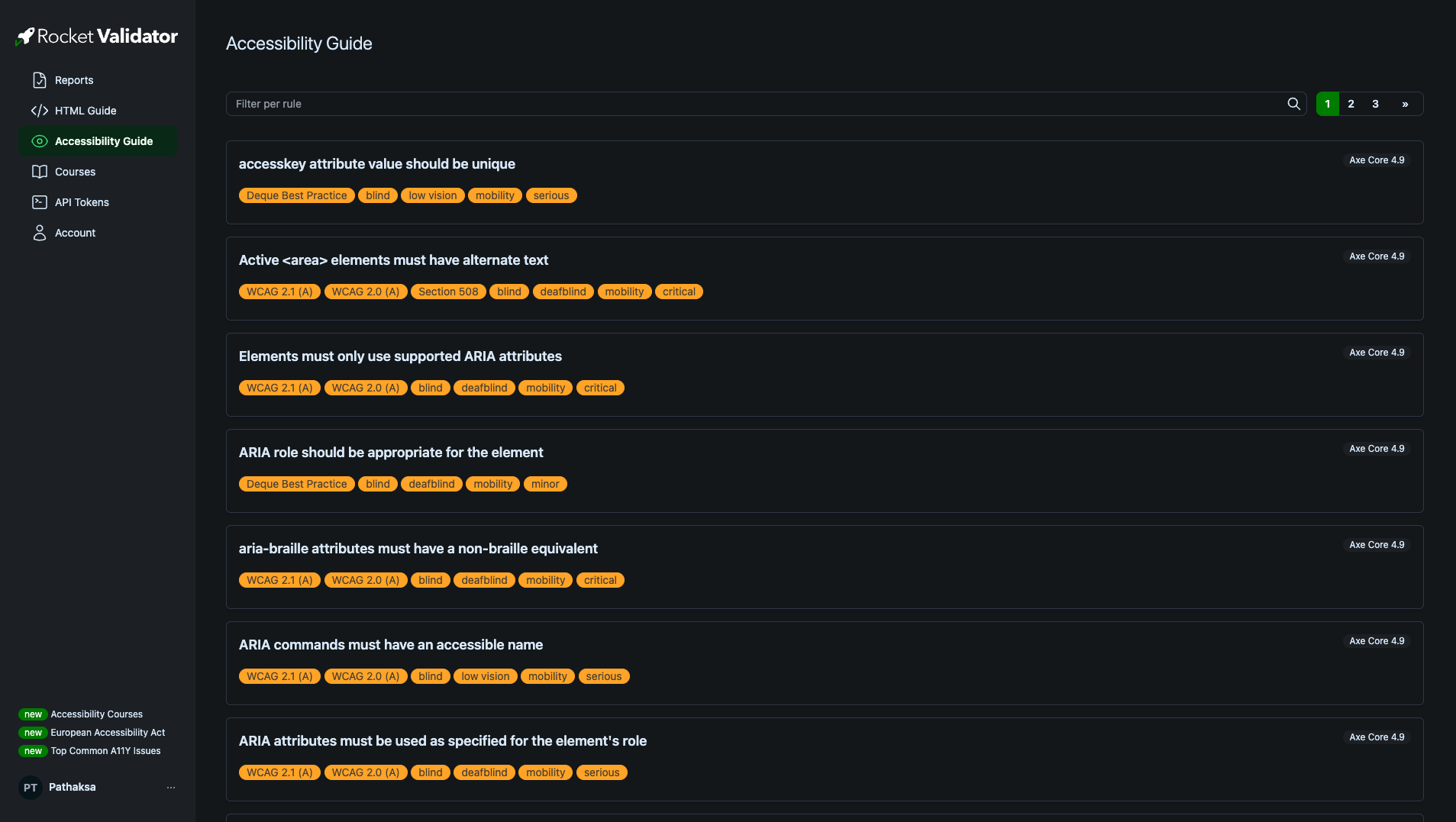The width and height of the screenshot is (1456, 822).
Task: Click the Rocket Validator logo
Action: (97, 36)
